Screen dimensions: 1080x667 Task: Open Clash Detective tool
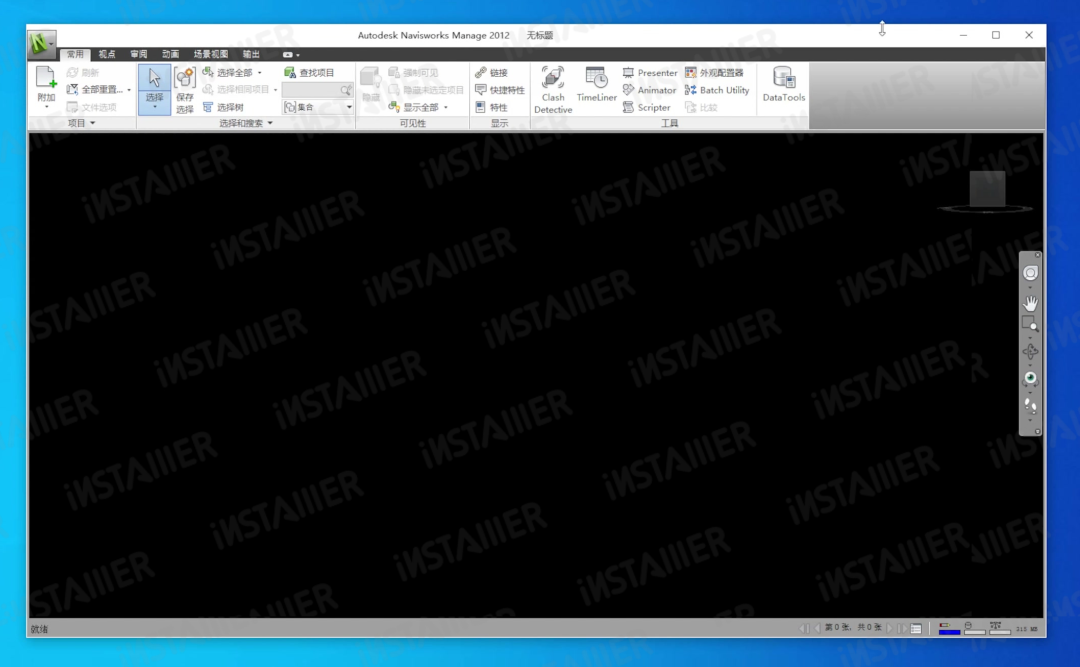553,90
